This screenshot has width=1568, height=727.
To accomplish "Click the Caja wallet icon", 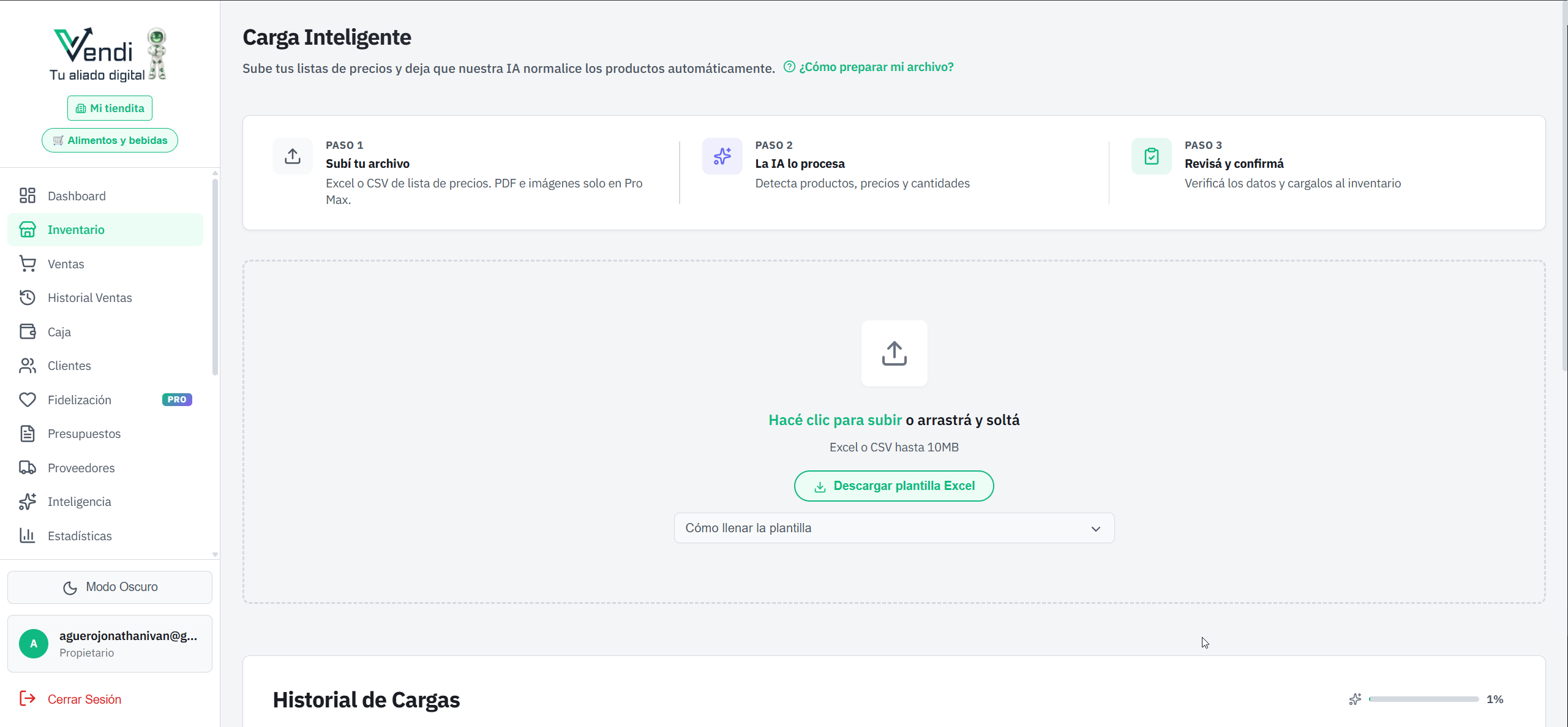I will tap(28, 332).
